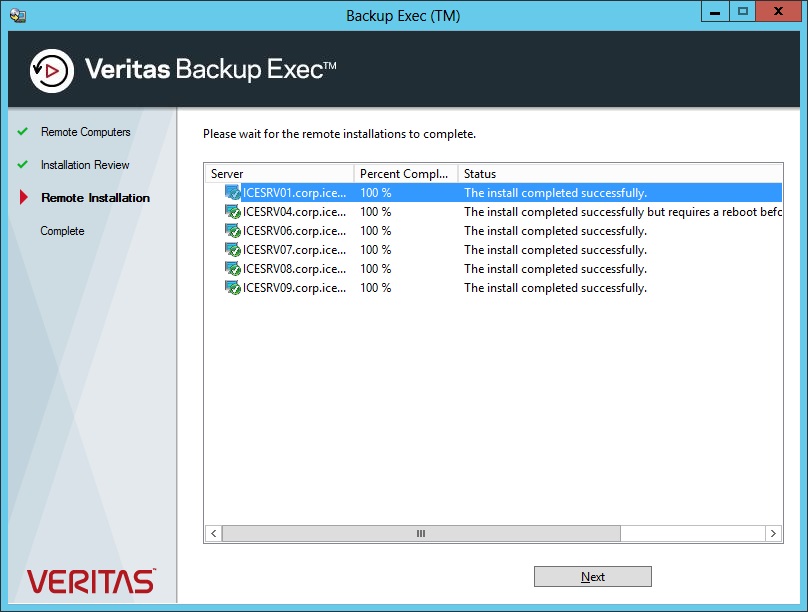
Task: Click the horizontal scrollbar thumb
Action: tap(421, 533)
